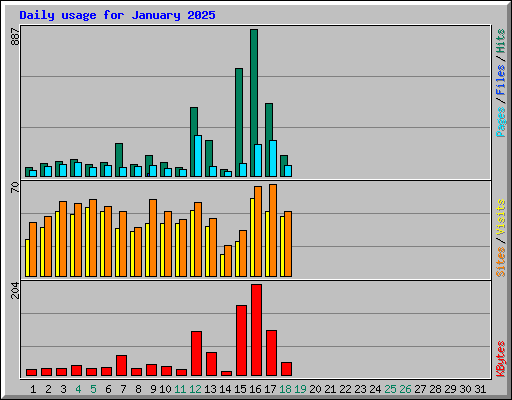Viewport: 512px width, 400px height.
Task: Select day label 24 on the x-axis
Action: point(375,389)
